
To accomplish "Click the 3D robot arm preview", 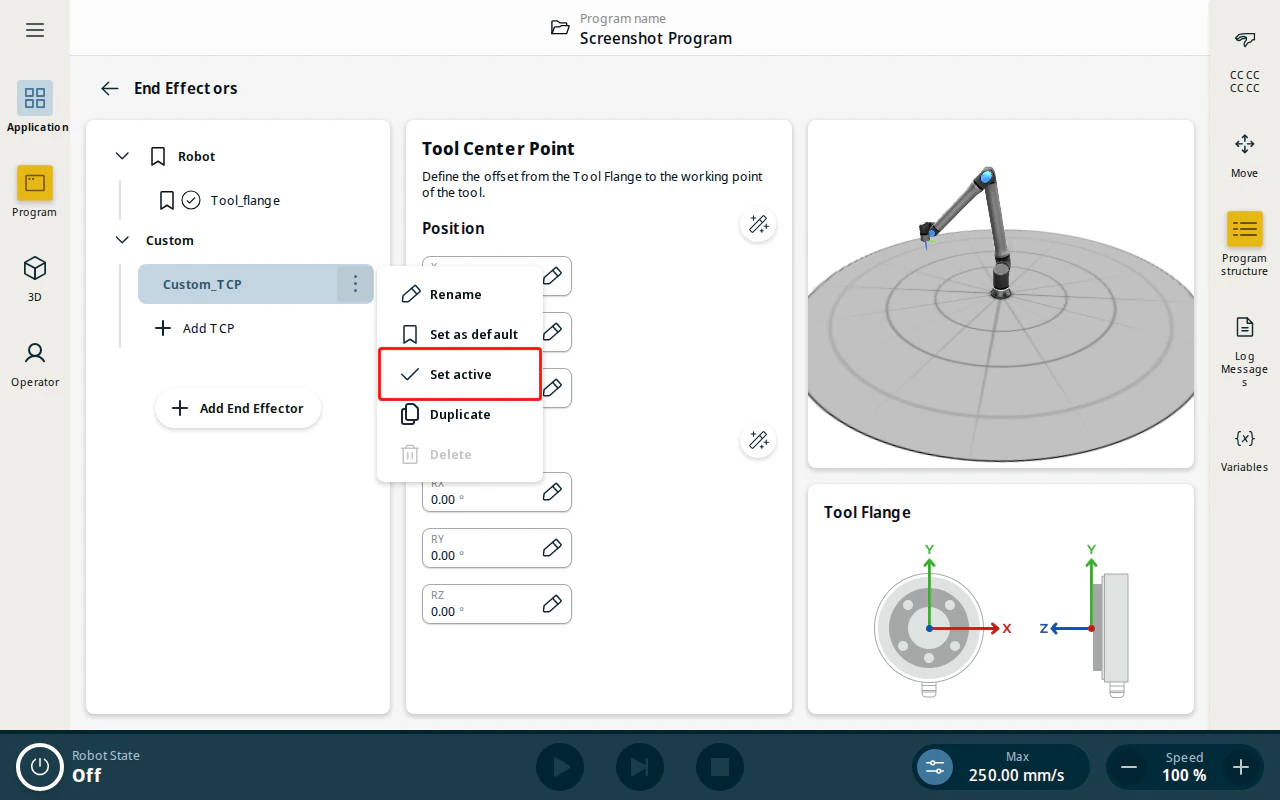I will (1001, 294).
